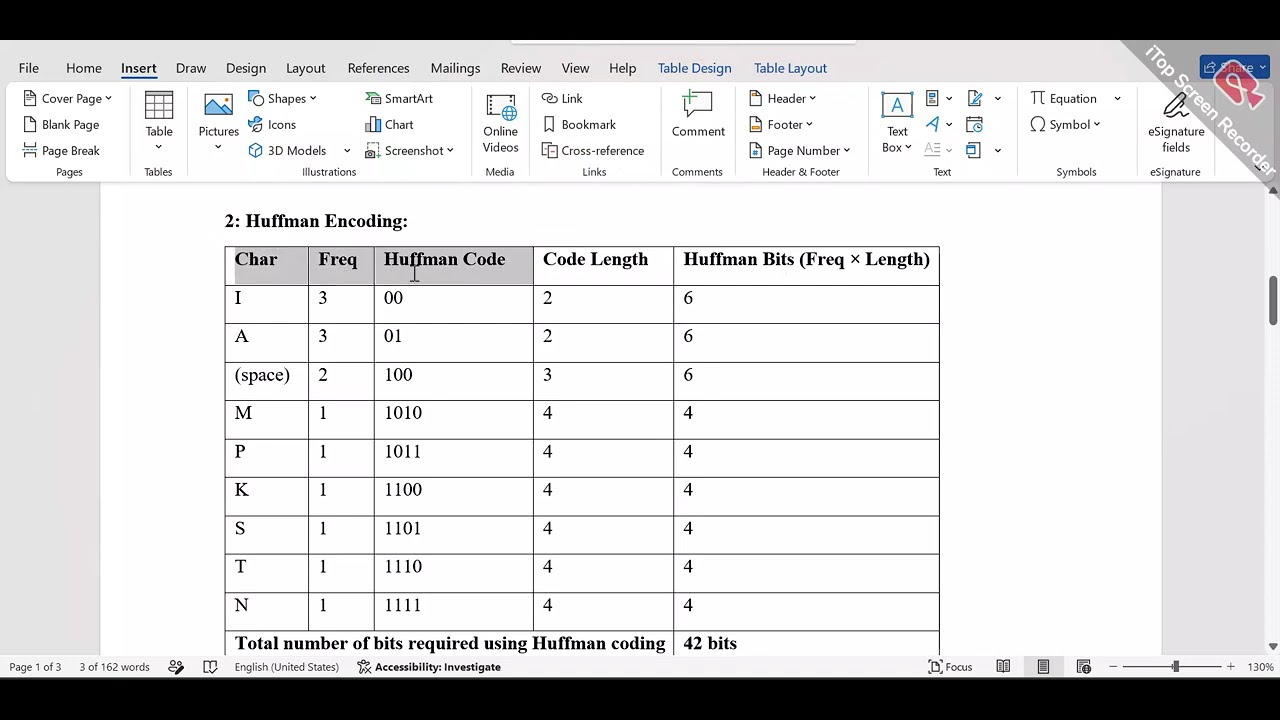Open the Cover Page gallery
1280x720 pixels.
(x=67, y=98)
